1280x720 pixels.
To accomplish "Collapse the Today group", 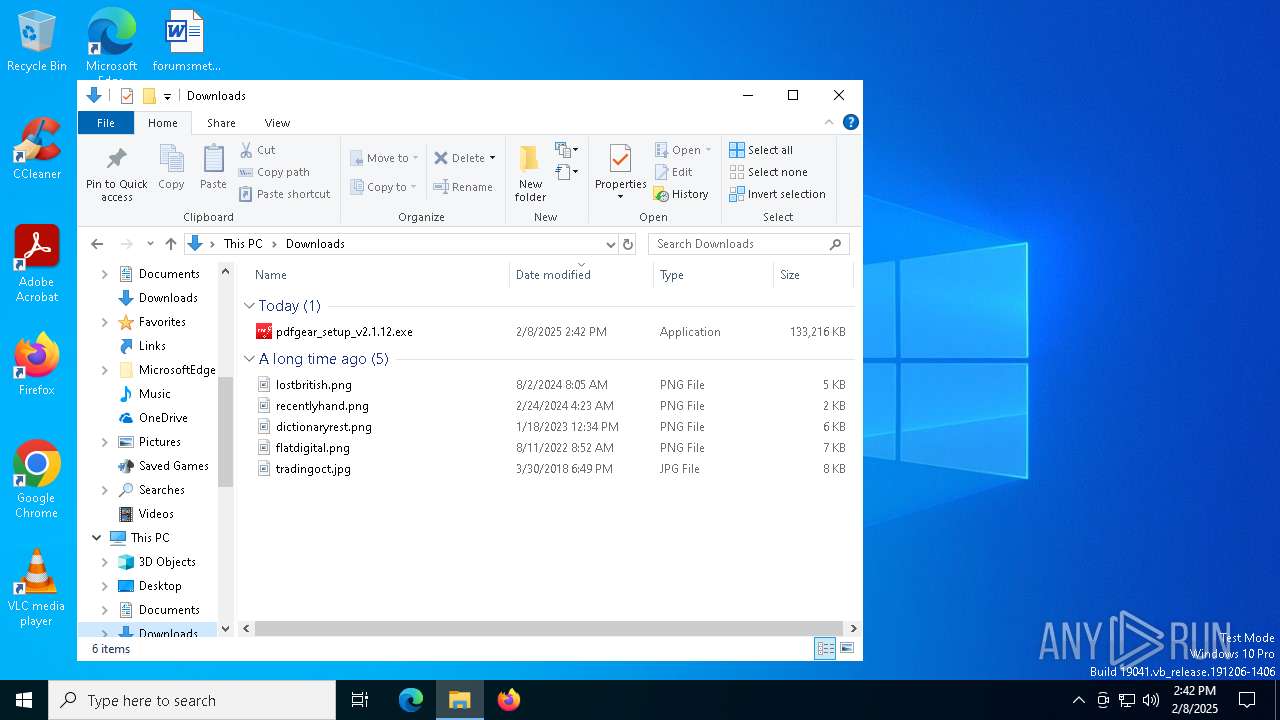I will click(249, 306).
